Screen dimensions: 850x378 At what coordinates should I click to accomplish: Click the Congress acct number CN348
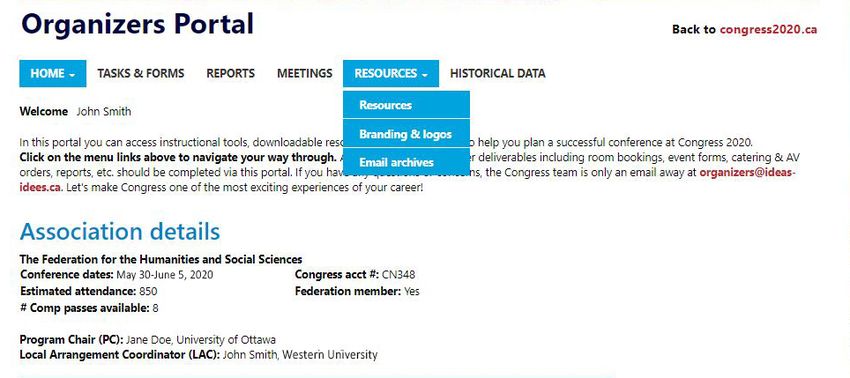coord(398,274)
